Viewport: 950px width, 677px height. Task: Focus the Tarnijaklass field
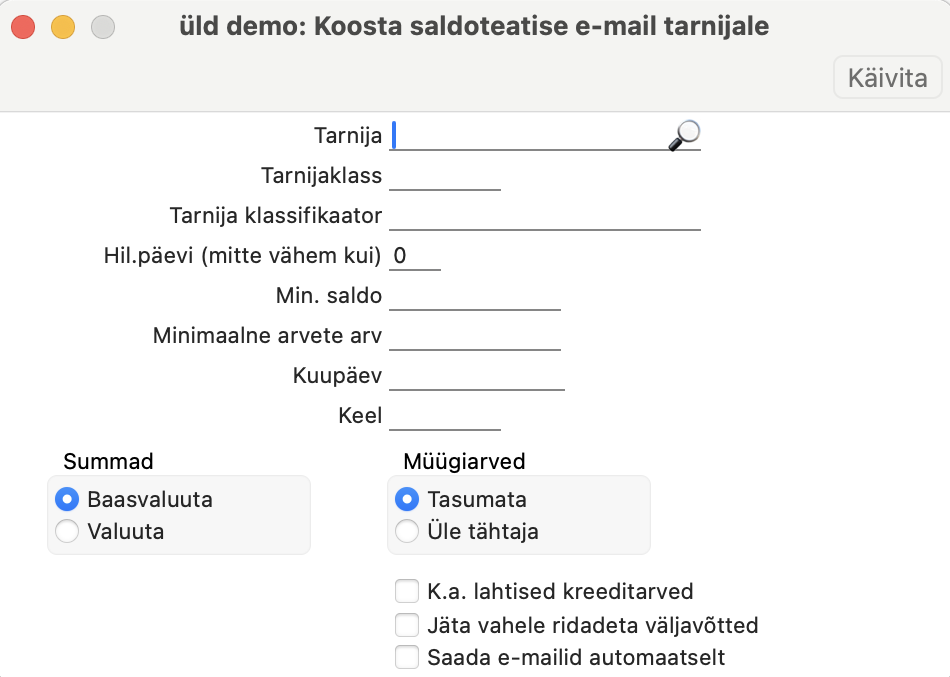[x=444, y=176]
